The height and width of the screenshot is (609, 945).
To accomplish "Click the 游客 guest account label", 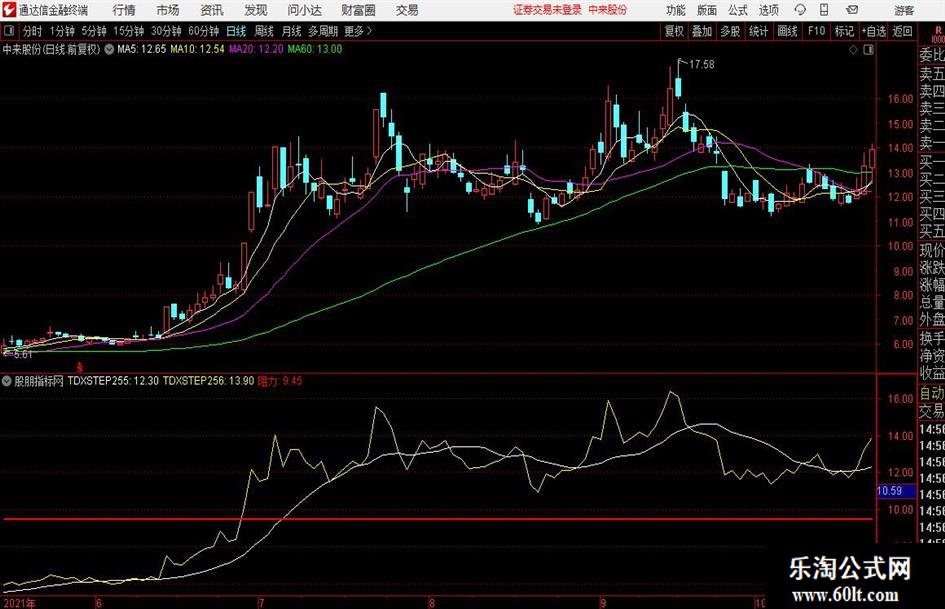I will [904, 10].
